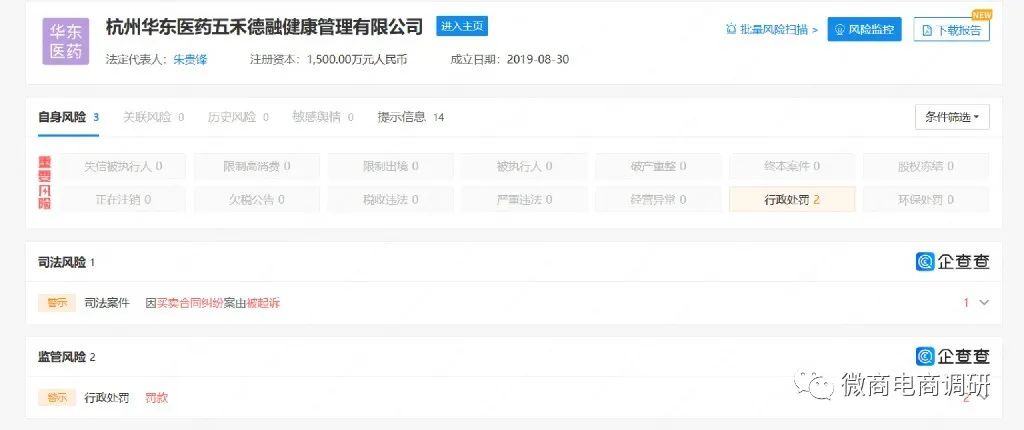Open the 条件筛选 dropdown
Screen dimensions: 1024x430
point(952,118)
